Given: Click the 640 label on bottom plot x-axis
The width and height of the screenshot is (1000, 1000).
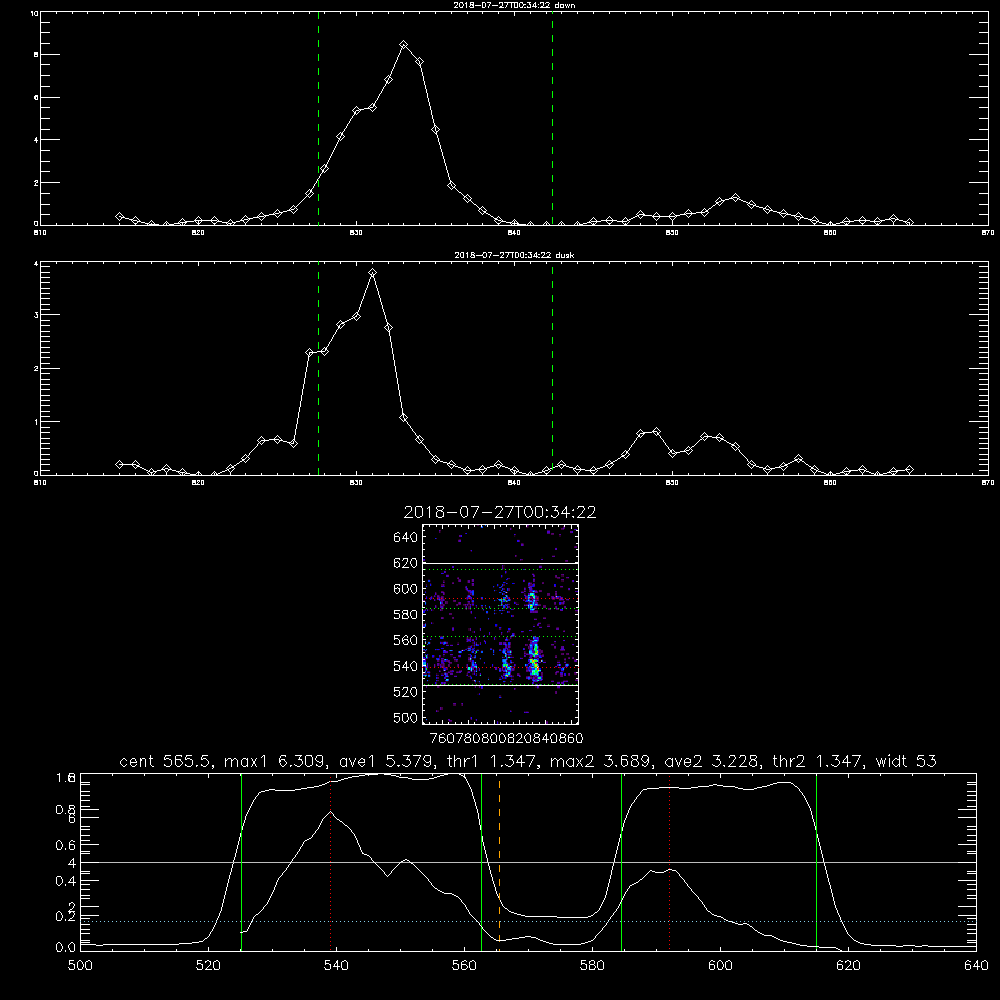Looking at the screenshot, I should point(976,966).
